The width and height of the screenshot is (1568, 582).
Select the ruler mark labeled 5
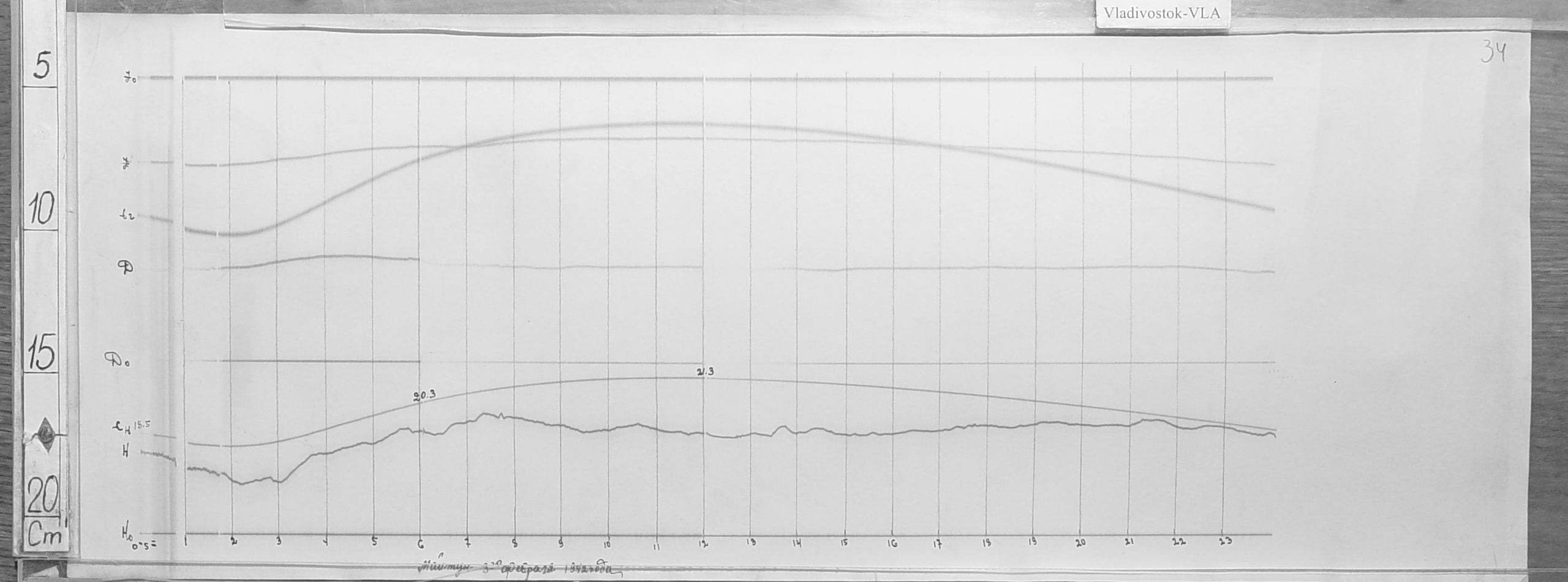(41, 65)
